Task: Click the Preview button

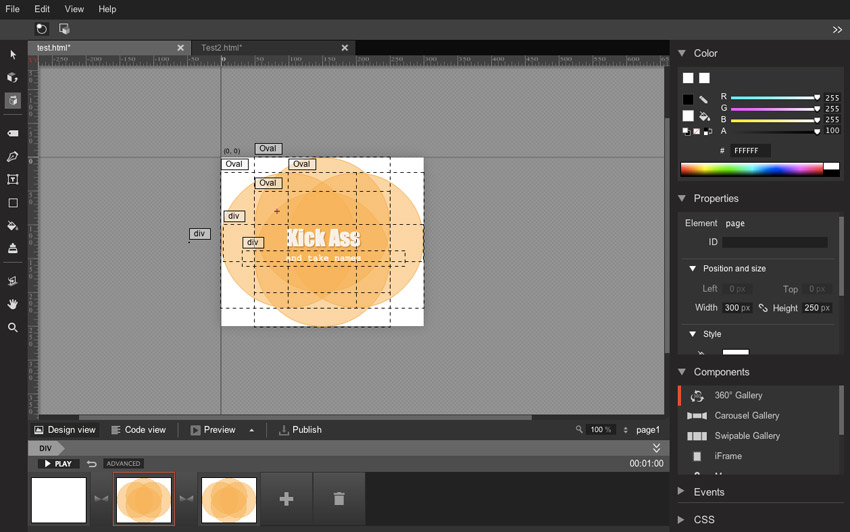Action: (213, 430)
